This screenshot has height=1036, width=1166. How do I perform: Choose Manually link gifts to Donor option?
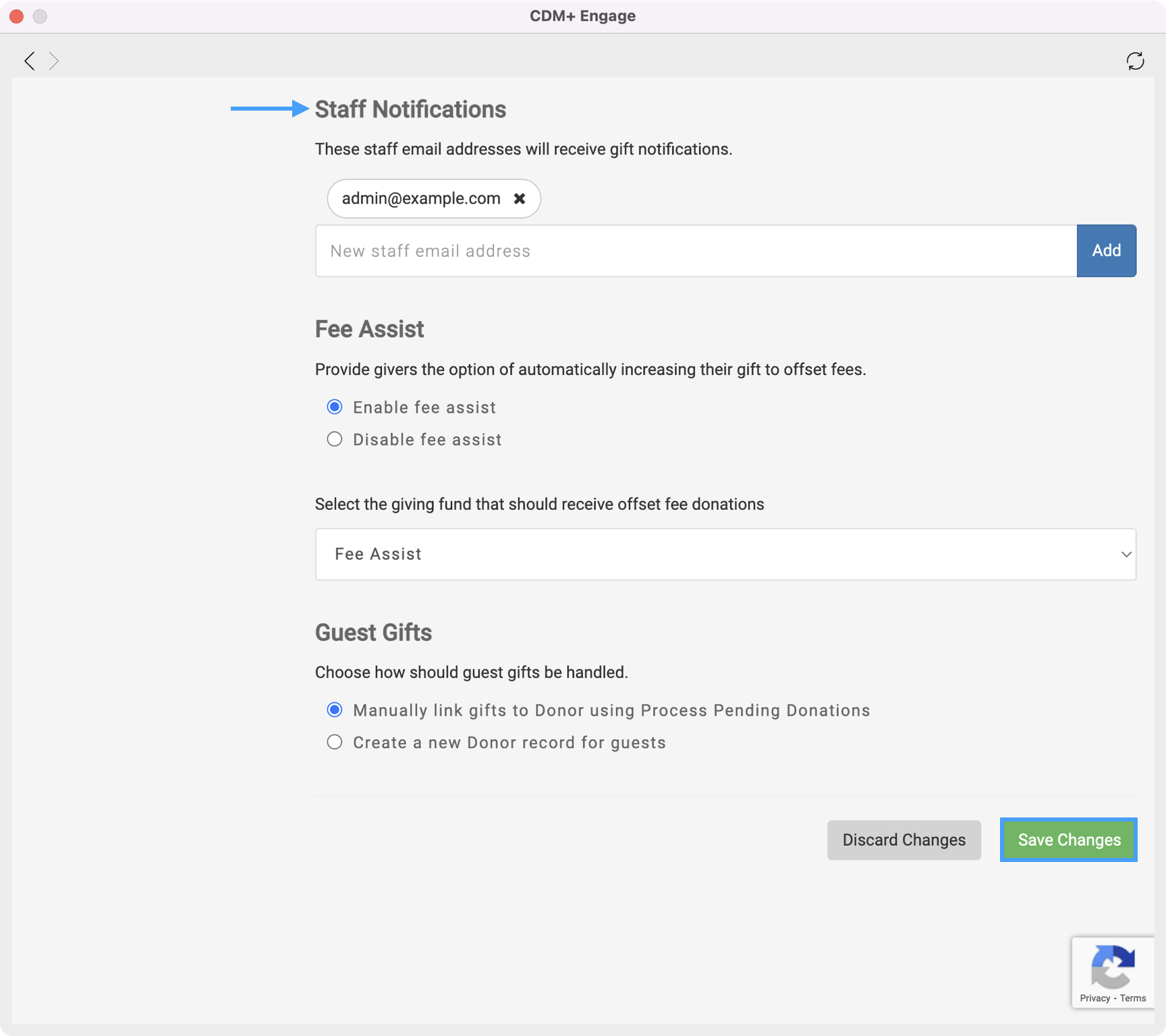[x=335, y=710]
